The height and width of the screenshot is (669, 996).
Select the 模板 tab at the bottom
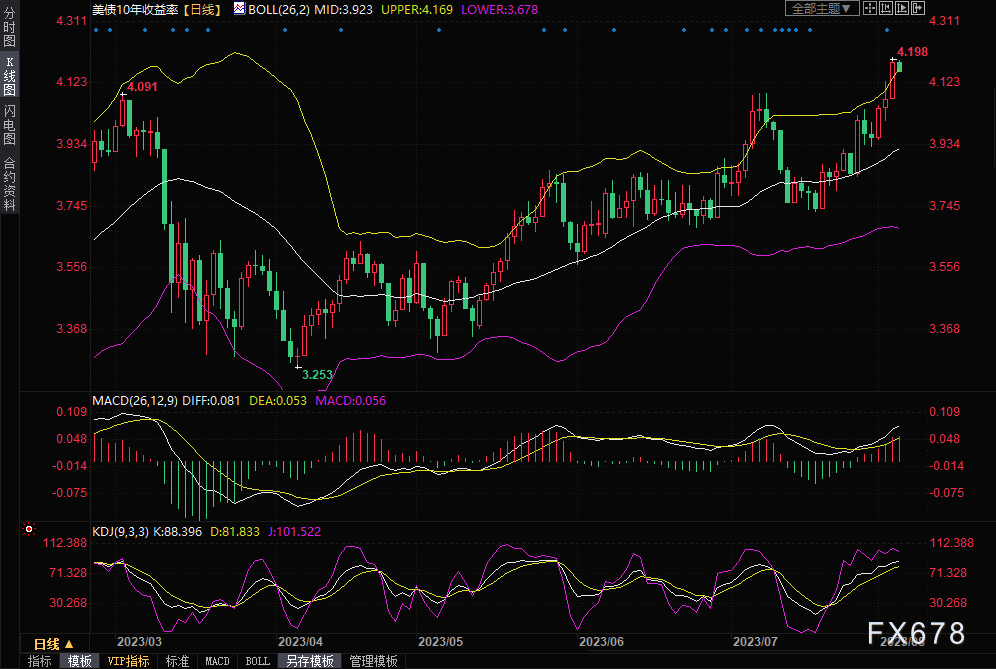click(80, 661)
